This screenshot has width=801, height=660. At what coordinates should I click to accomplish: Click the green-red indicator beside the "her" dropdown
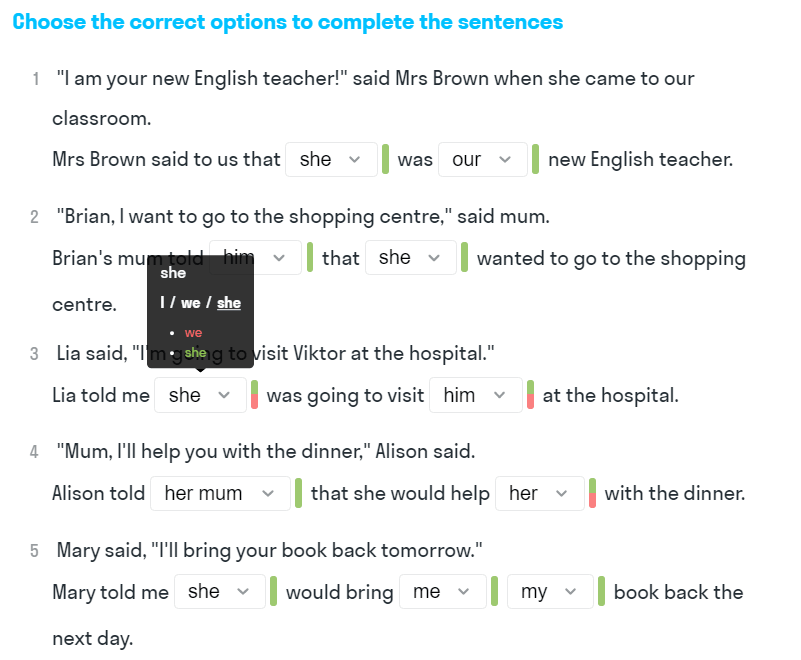(593, 493)
